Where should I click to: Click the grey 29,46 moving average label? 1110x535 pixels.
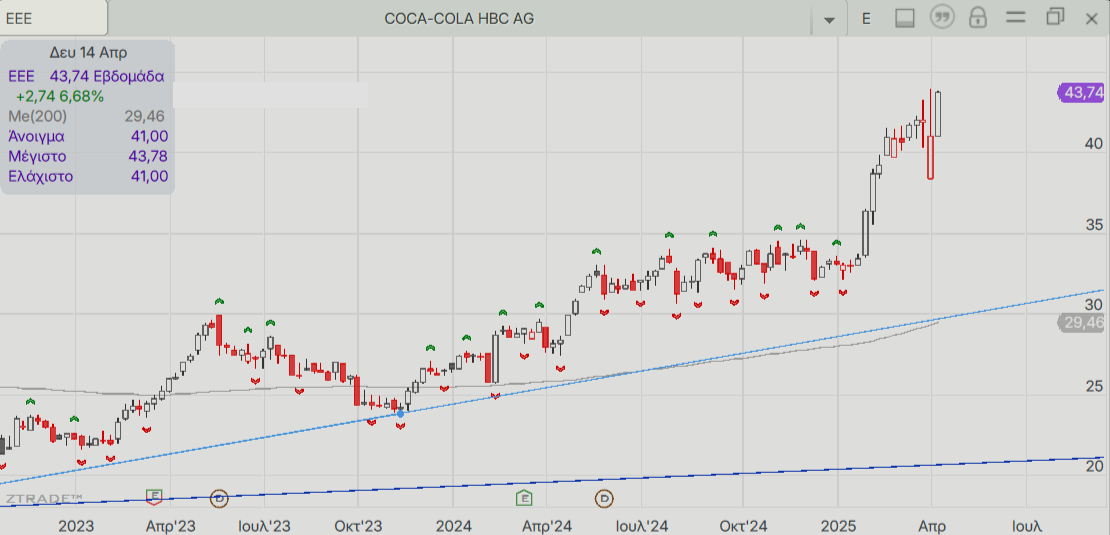1081,323
